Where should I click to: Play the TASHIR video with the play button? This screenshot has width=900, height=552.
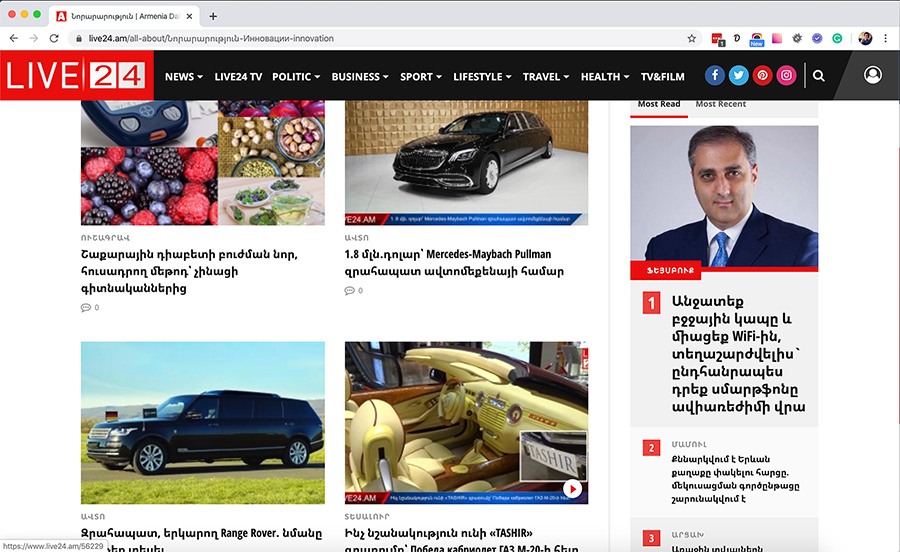pyautogui.click(x=572, y=489)
